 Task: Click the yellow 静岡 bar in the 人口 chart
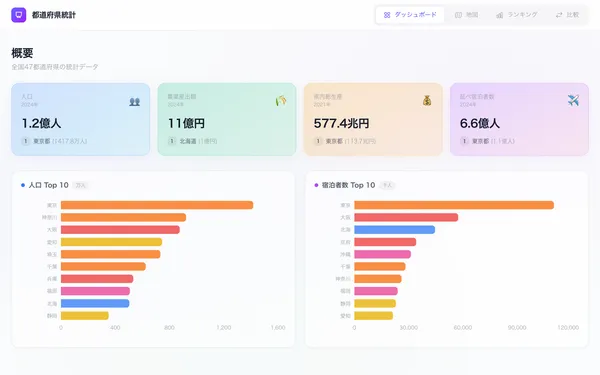tap(85, 316)
